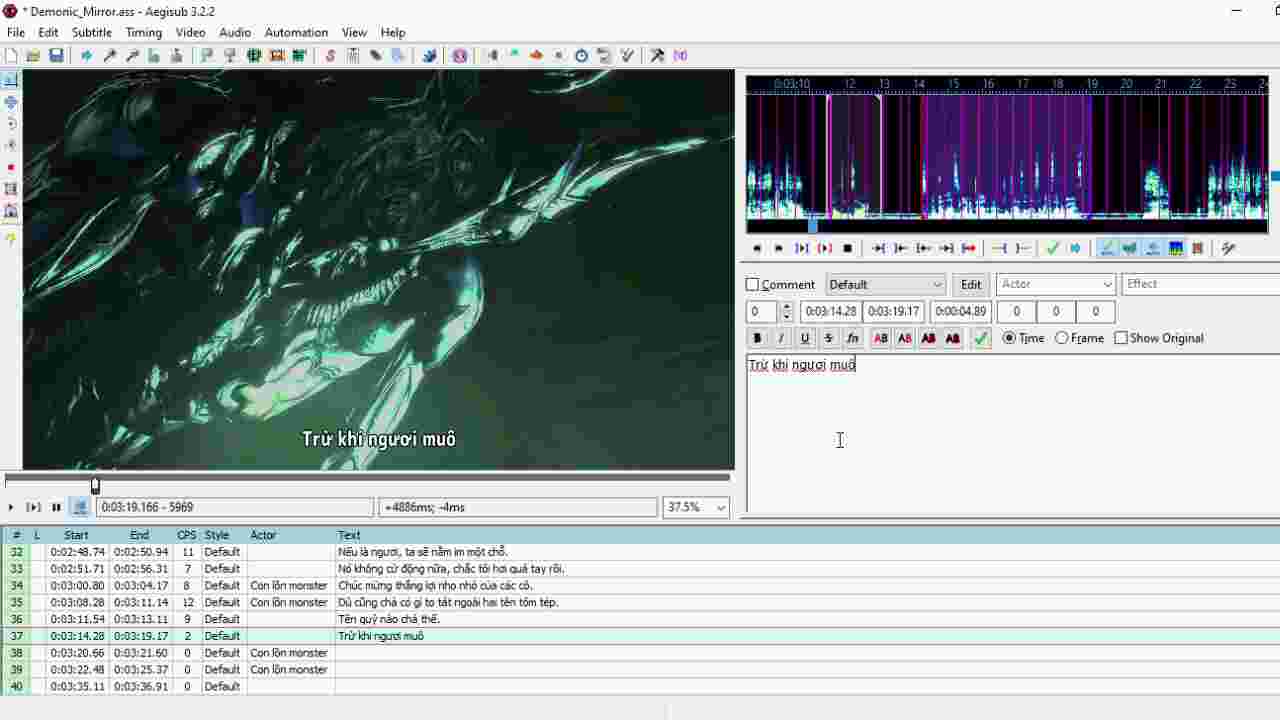Open the Automation menu

296,32
